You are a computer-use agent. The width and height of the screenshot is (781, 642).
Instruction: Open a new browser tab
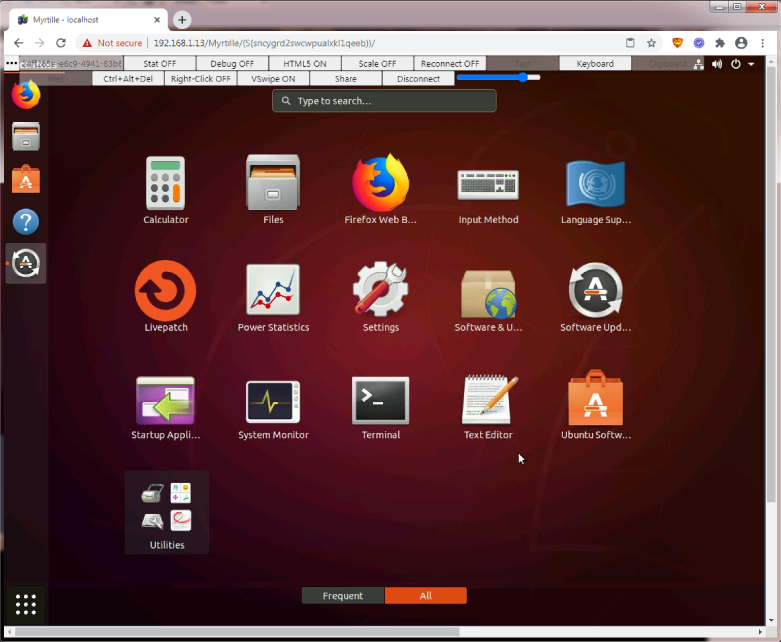[182, 20]
